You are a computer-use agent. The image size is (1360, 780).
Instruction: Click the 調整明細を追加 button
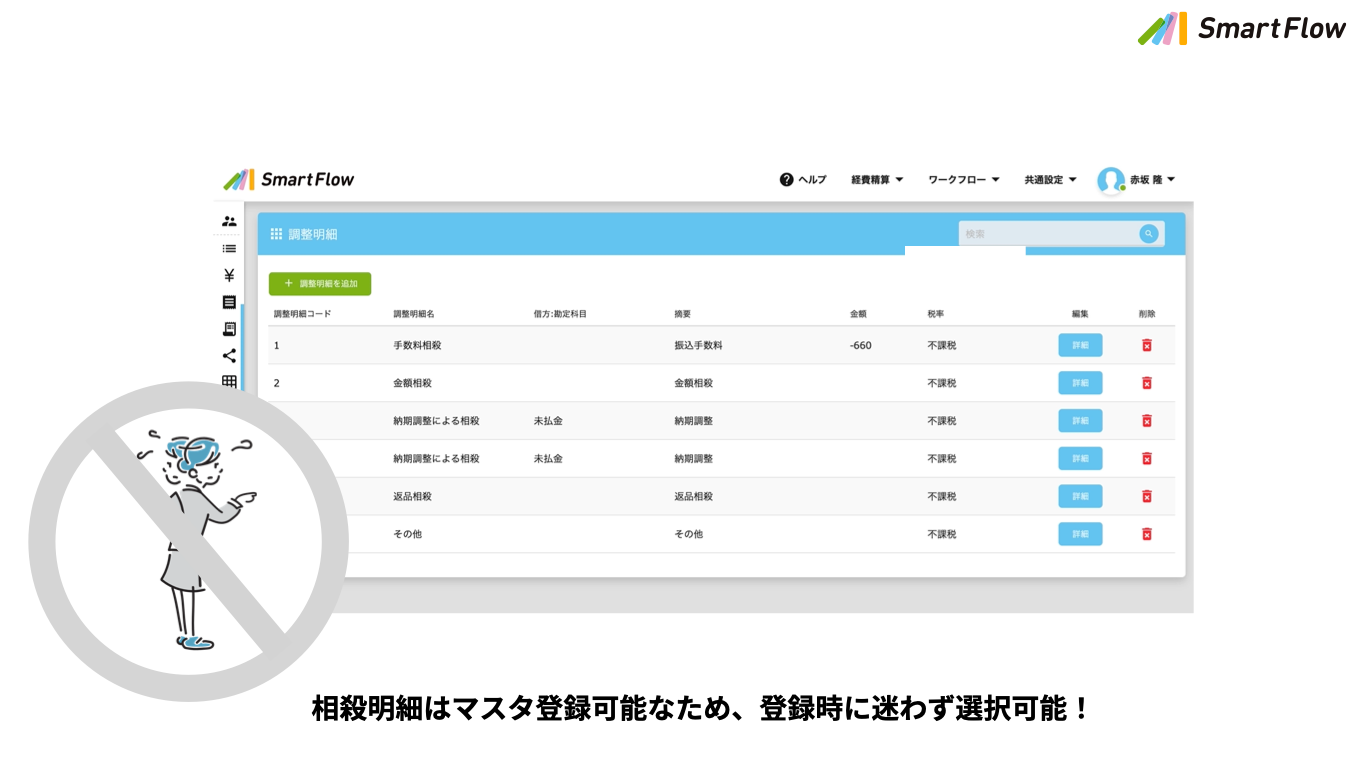pos(320,284)
